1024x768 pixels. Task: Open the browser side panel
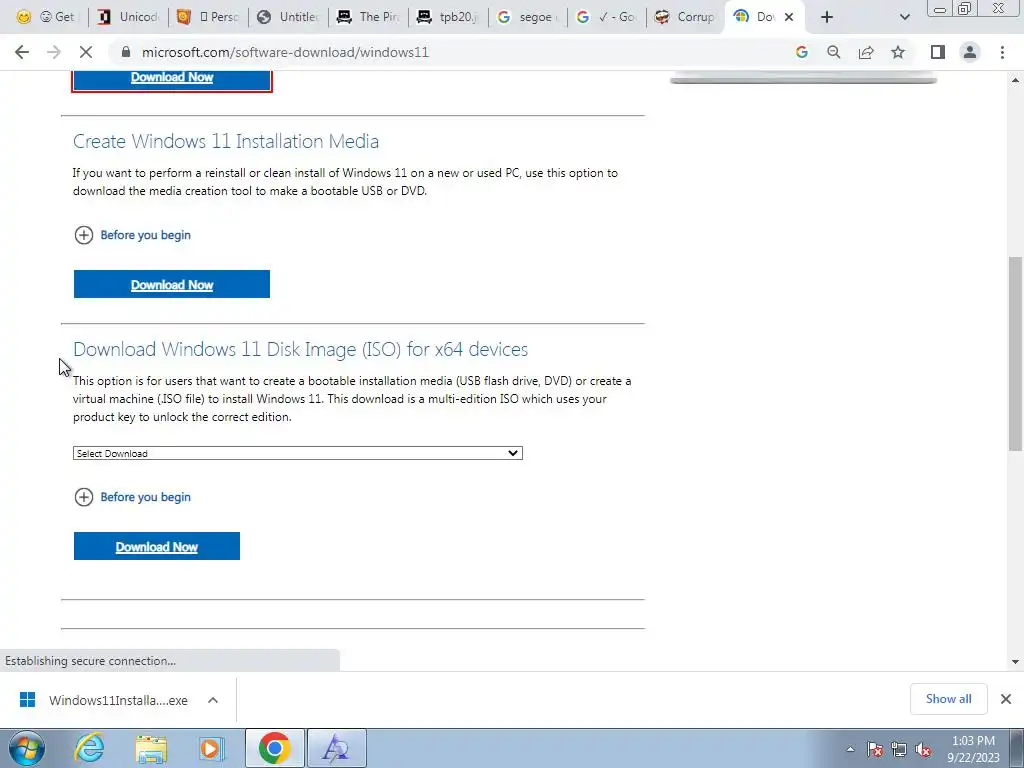[x=938, y=52]
